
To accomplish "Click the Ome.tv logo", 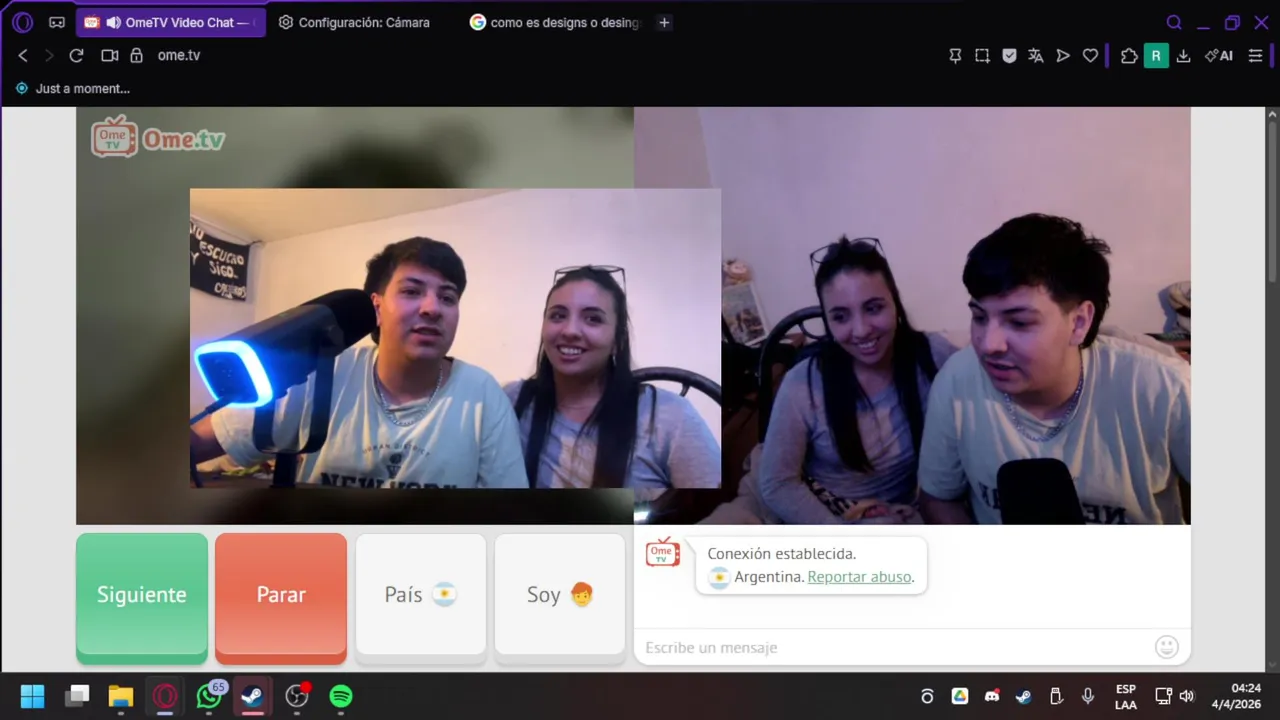I will [158, 138].
